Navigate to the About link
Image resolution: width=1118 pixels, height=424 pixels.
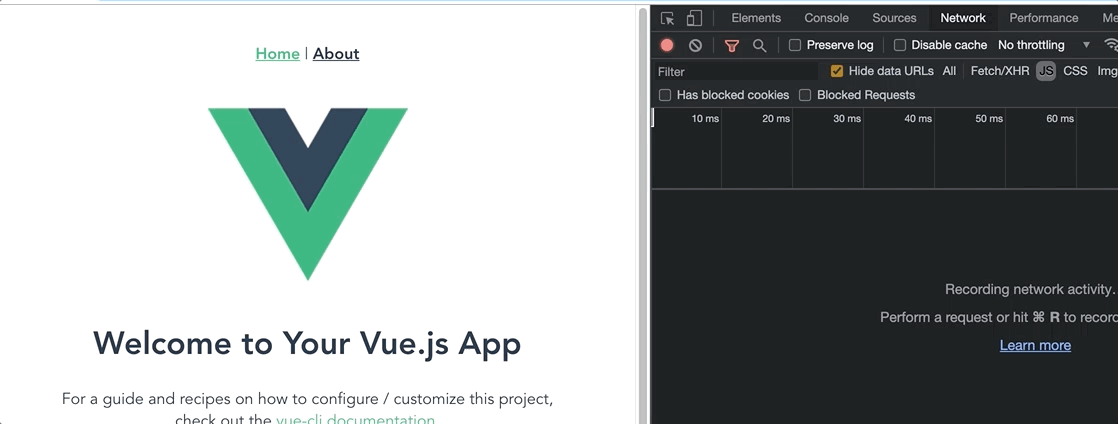pyautogui.click(x=336, y=53)
